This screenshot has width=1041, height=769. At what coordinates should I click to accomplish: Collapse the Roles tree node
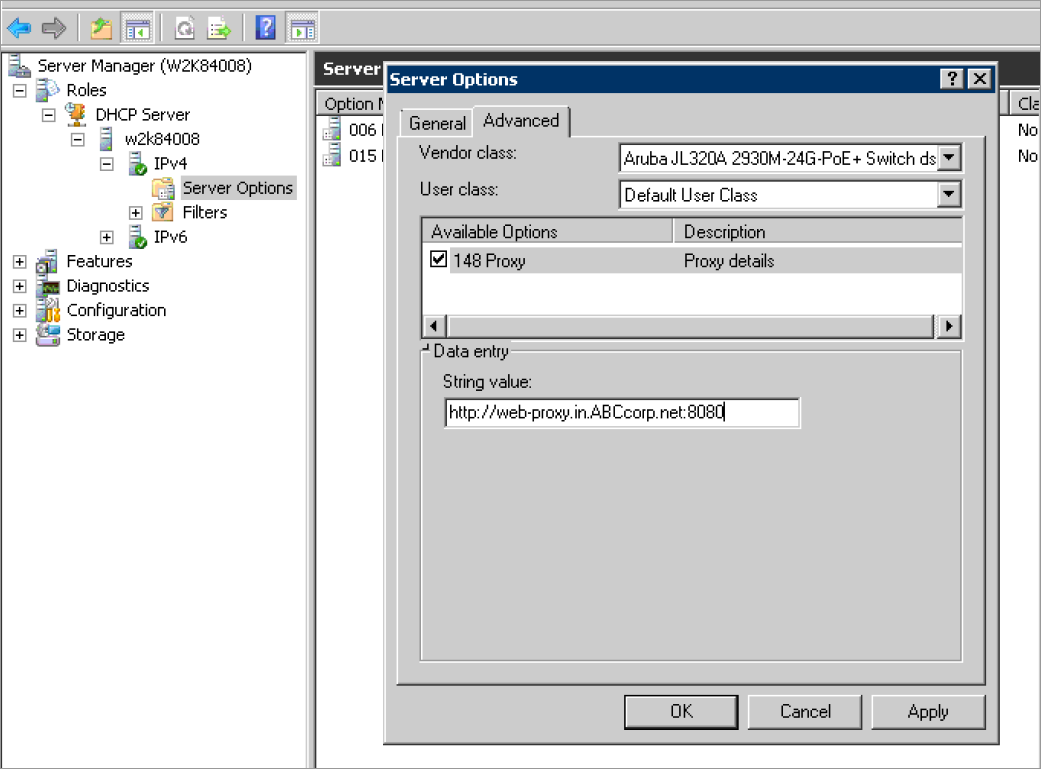20,90
